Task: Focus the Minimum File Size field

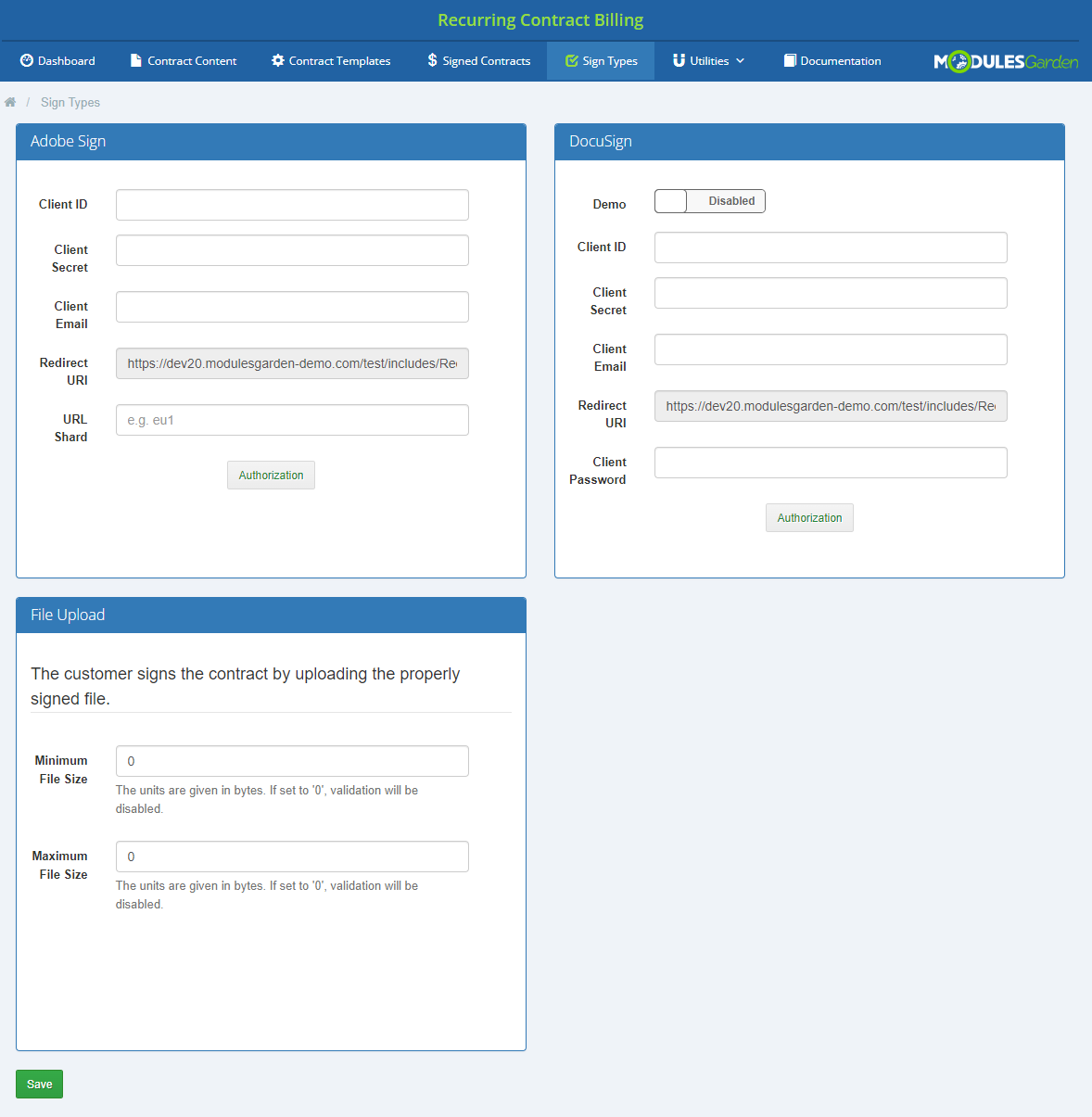Action: pos(292,761)
